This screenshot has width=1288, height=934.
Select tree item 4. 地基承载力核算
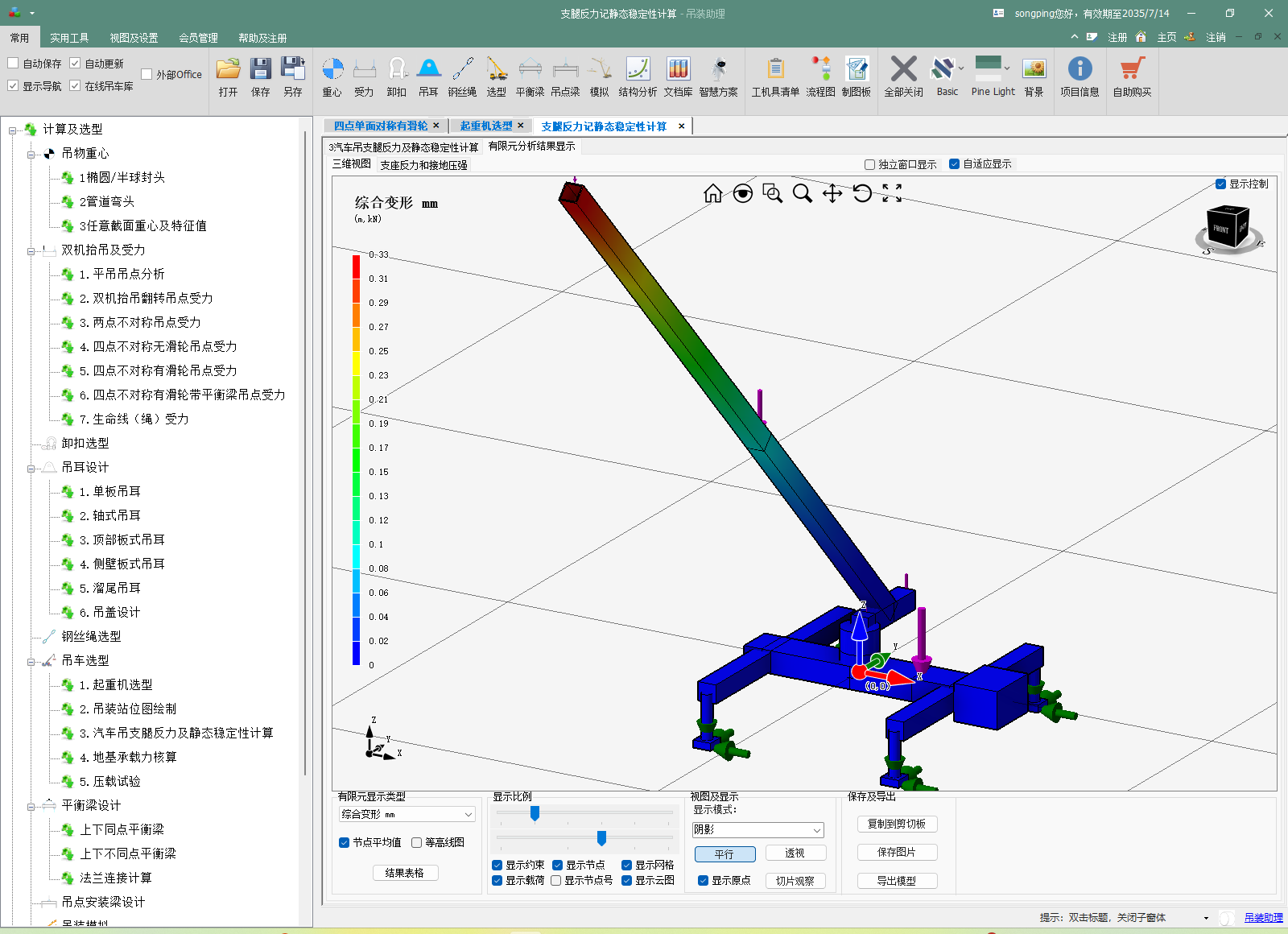coord(128,757)
